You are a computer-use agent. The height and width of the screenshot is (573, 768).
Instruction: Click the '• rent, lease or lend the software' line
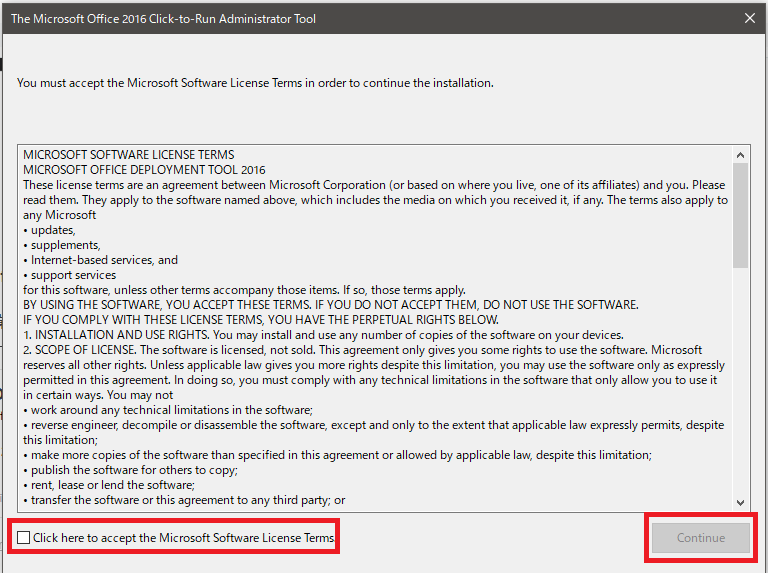tap(109, 485)
